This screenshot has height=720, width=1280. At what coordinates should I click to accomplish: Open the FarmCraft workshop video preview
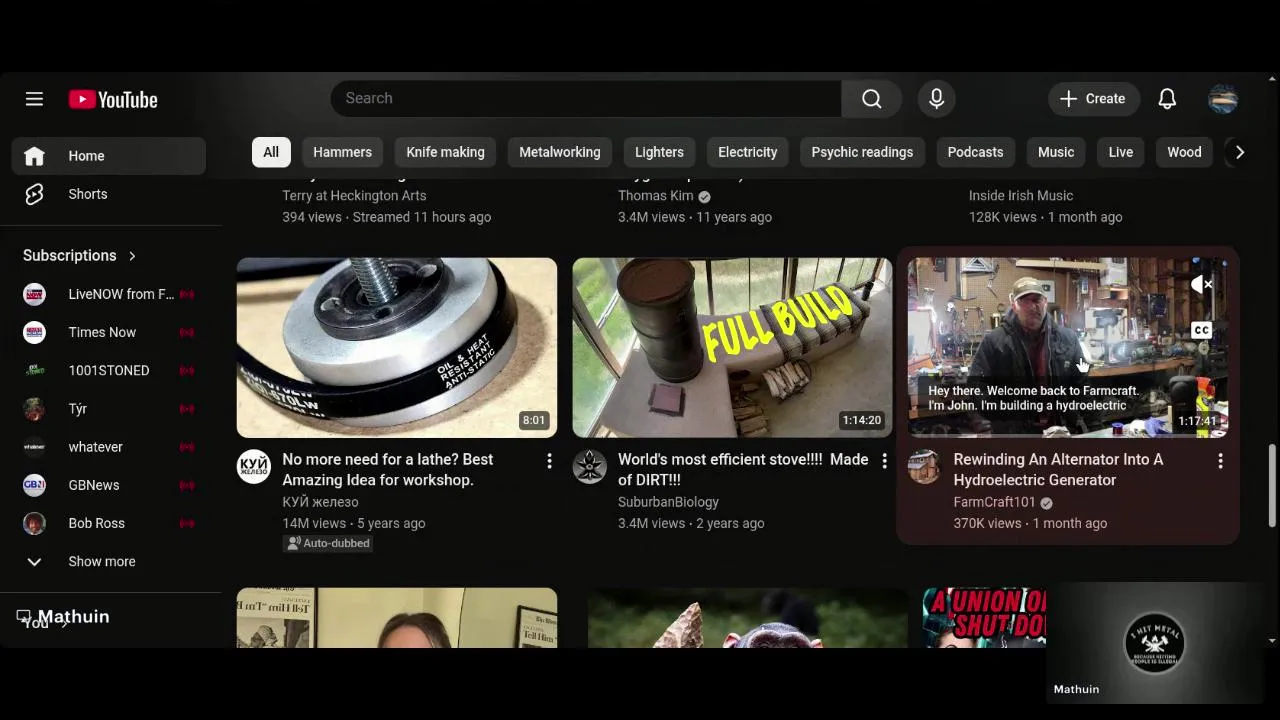pyautogui.click(x=1068, y=348)
